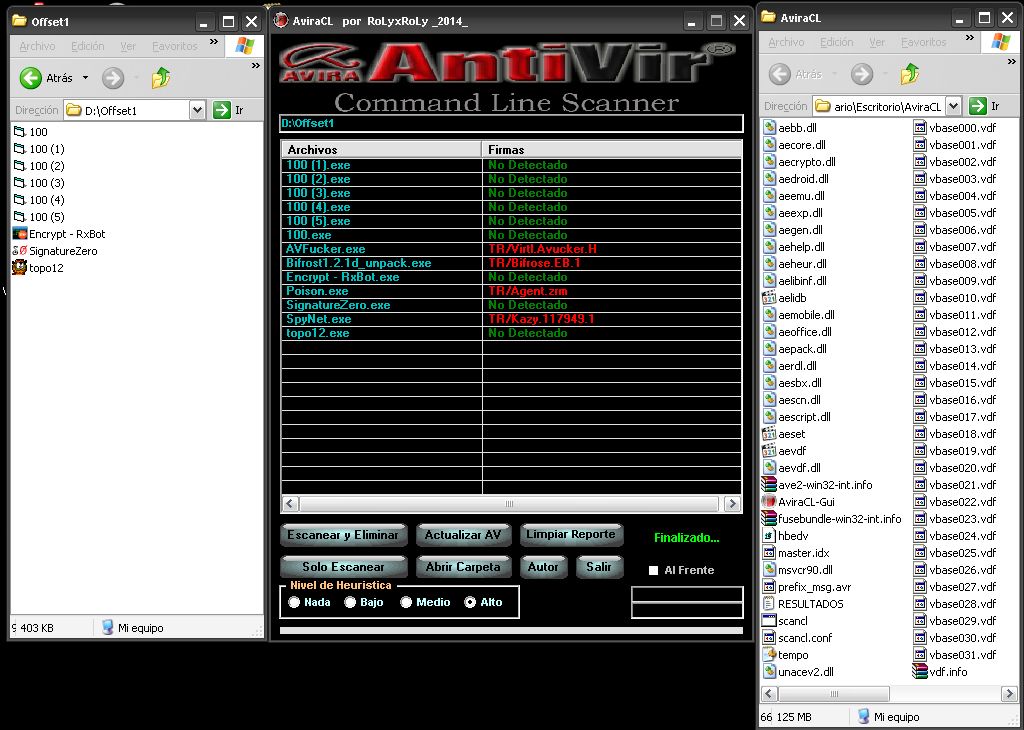The image size is (1024, 730).
Task: Click green Go arrow in AviraCL explorer window
Action: 978,106
